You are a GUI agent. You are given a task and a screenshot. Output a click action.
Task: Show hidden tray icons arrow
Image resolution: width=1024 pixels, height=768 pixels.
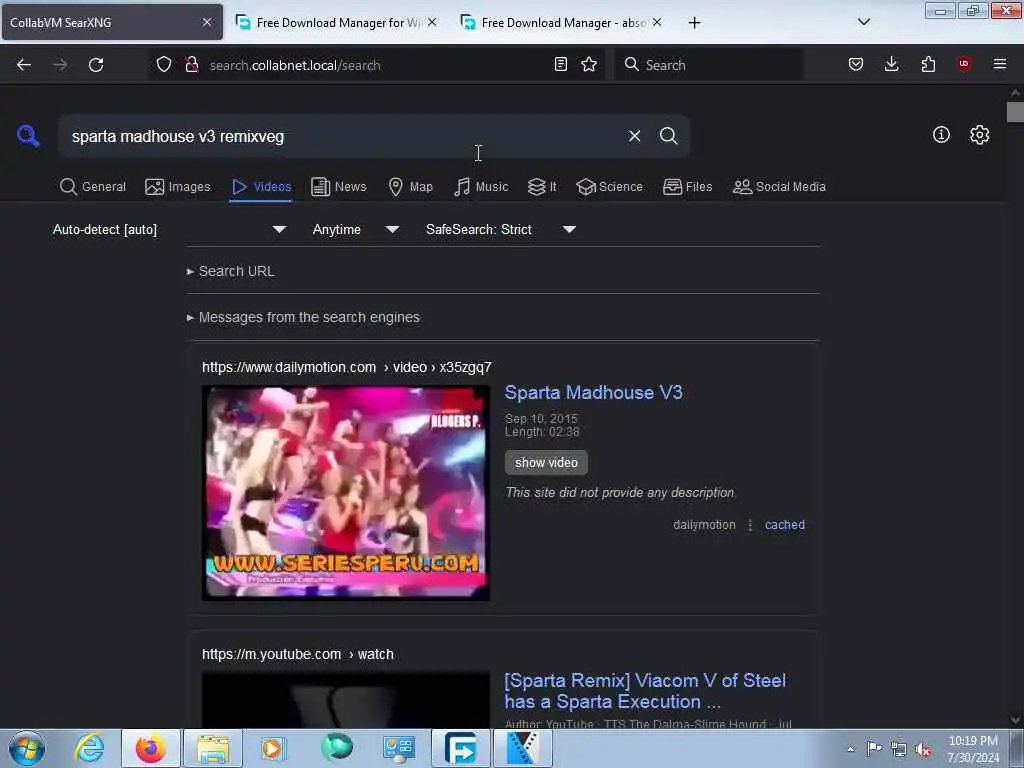tap(850, 750)
